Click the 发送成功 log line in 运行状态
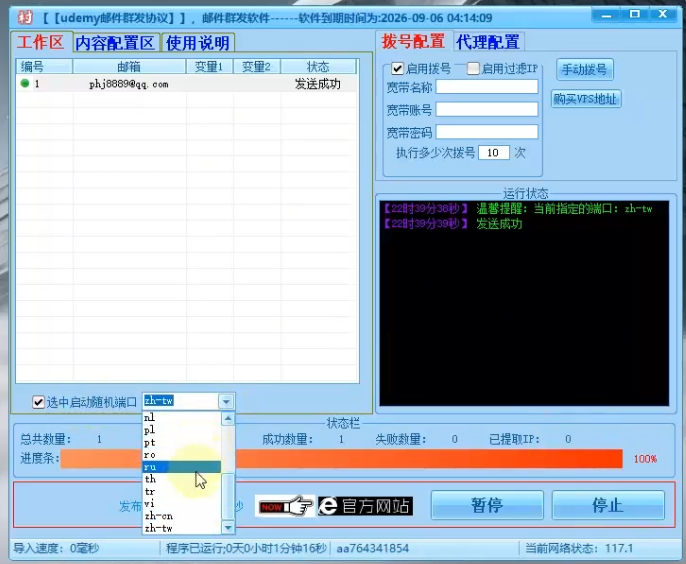Image resolution: width=686 pixels, height=564 pixels. (x=453, y=224)
